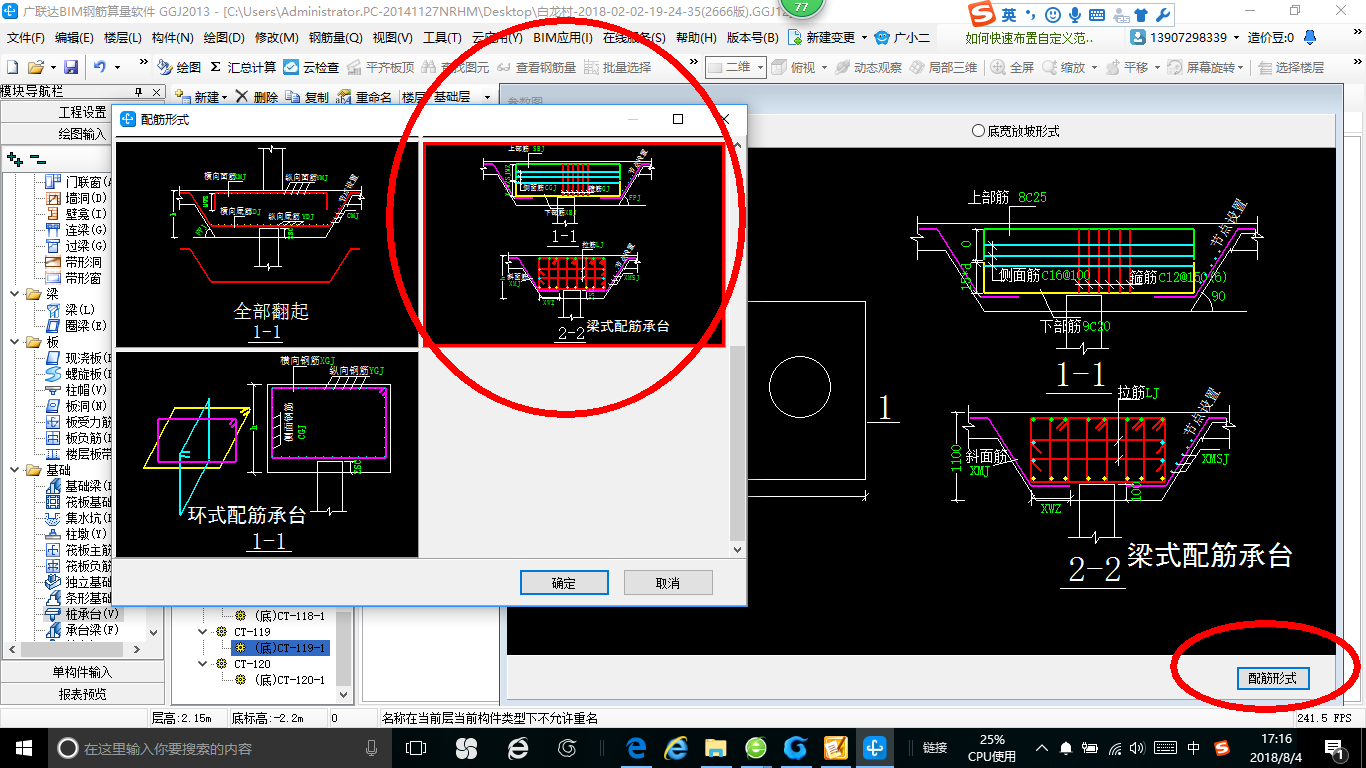Image resolution: width=1366 pixels, height=768 pixels.
Task: Click the 配筋形式 dialog vertical scrollbar
Action: (x=738, y=349)
